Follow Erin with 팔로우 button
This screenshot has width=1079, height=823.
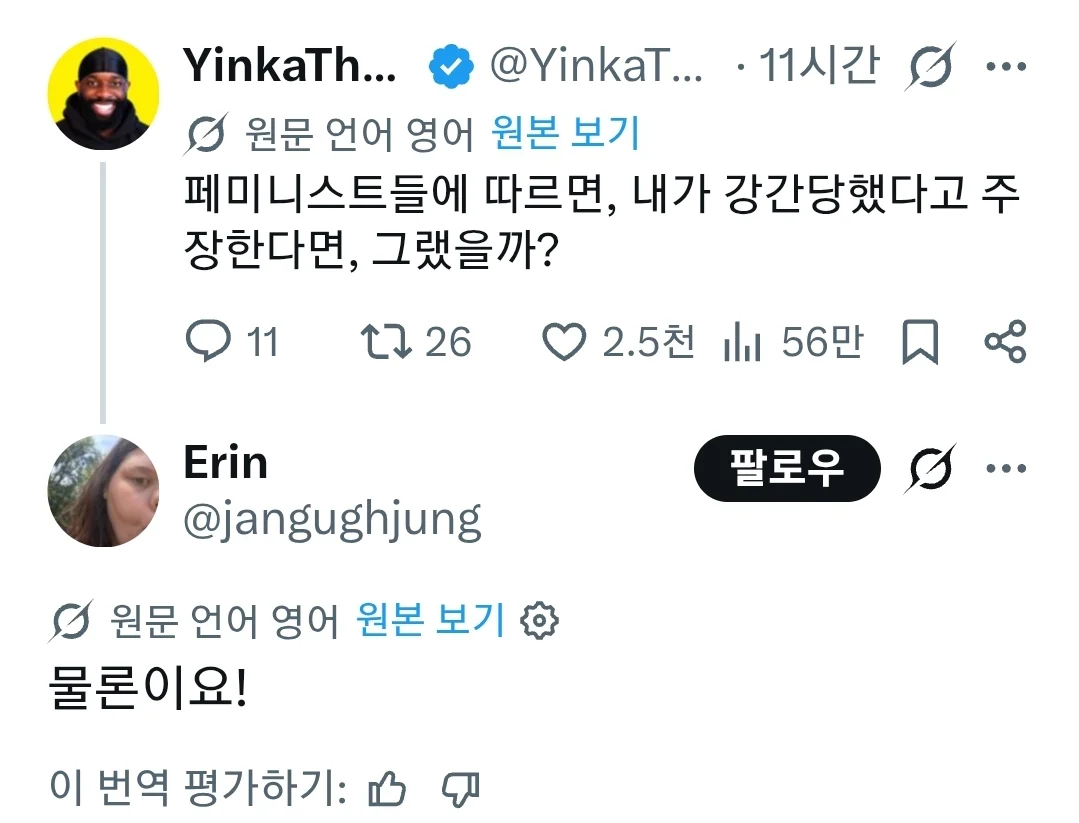pos(787,469)
